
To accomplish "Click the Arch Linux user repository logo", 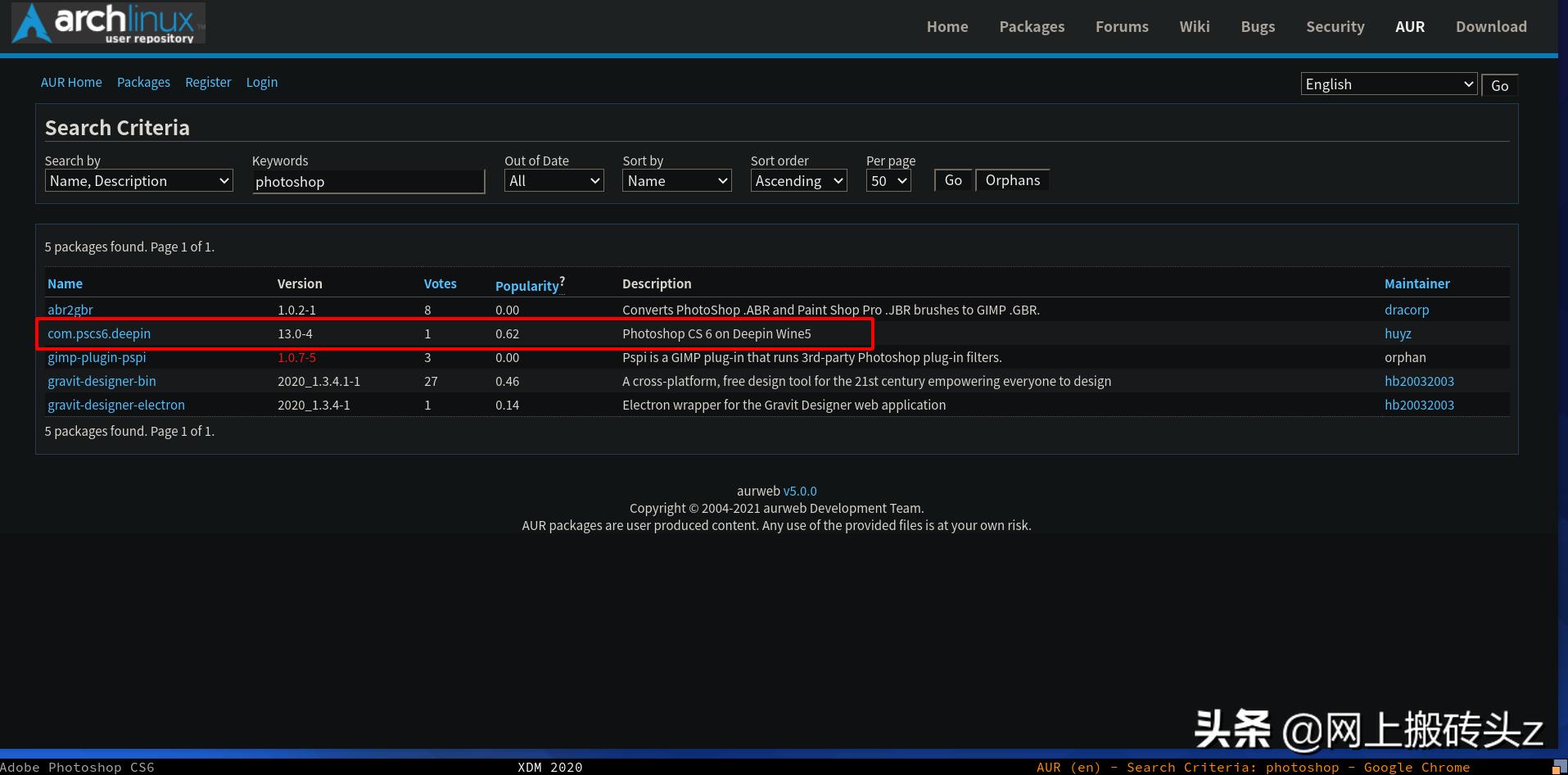I will tap(108, 23).
